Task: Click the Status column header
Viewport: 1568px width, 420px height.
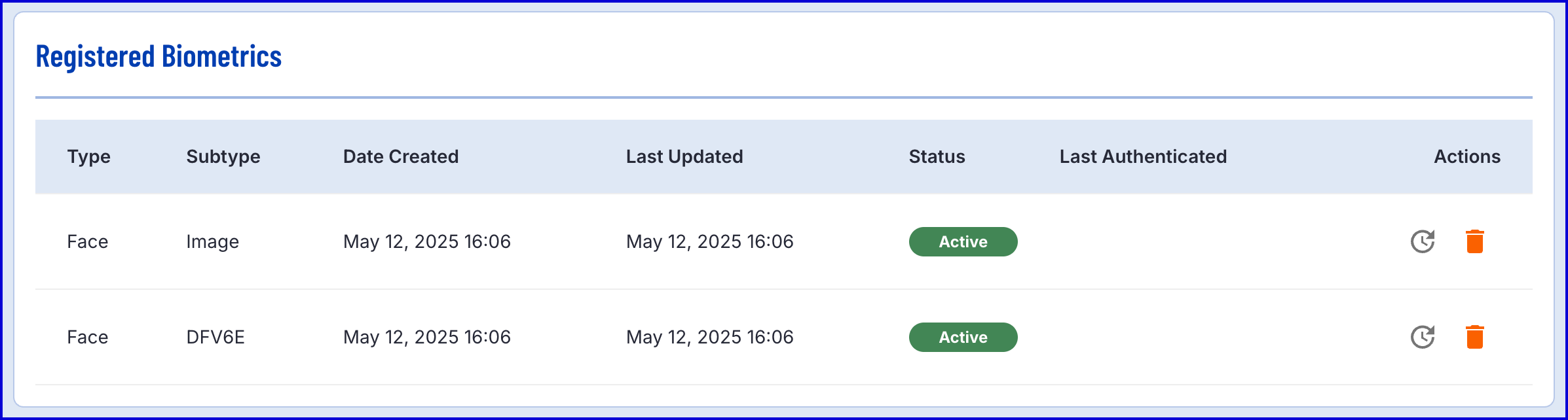Action: pos(937,156)
